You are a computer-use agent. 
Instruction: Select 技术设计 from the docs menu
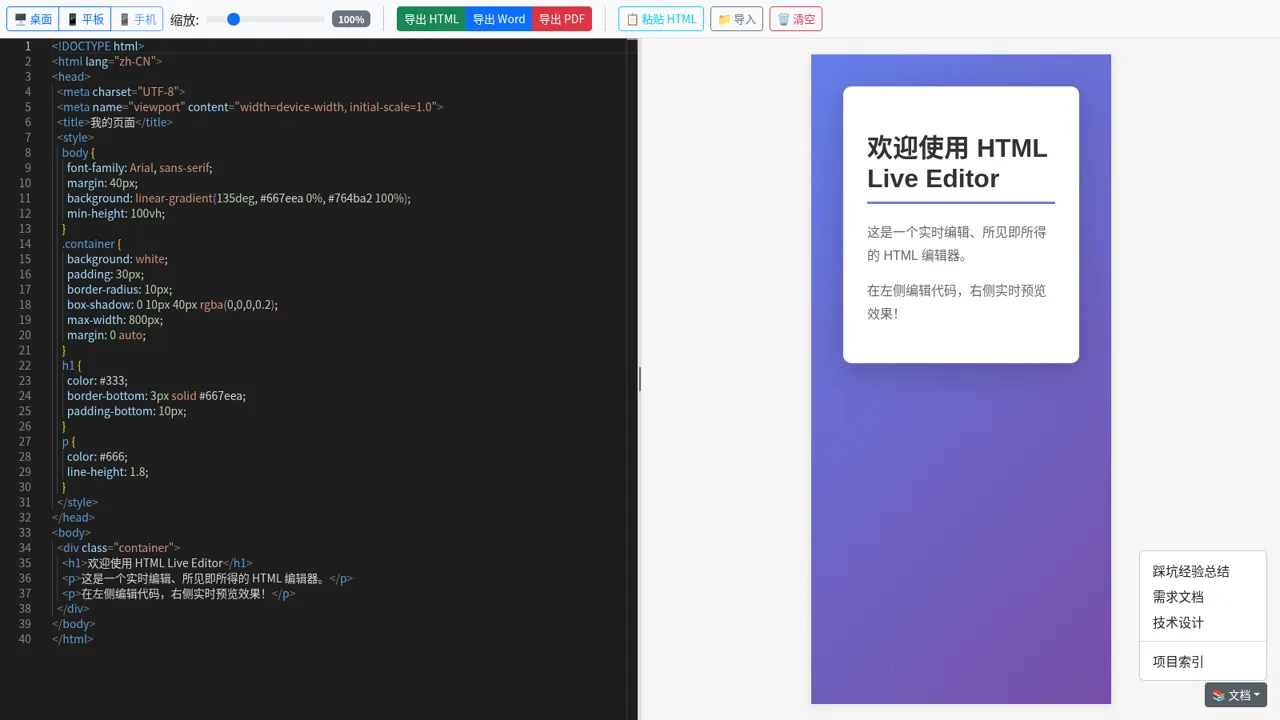(x=1203, y=623)
